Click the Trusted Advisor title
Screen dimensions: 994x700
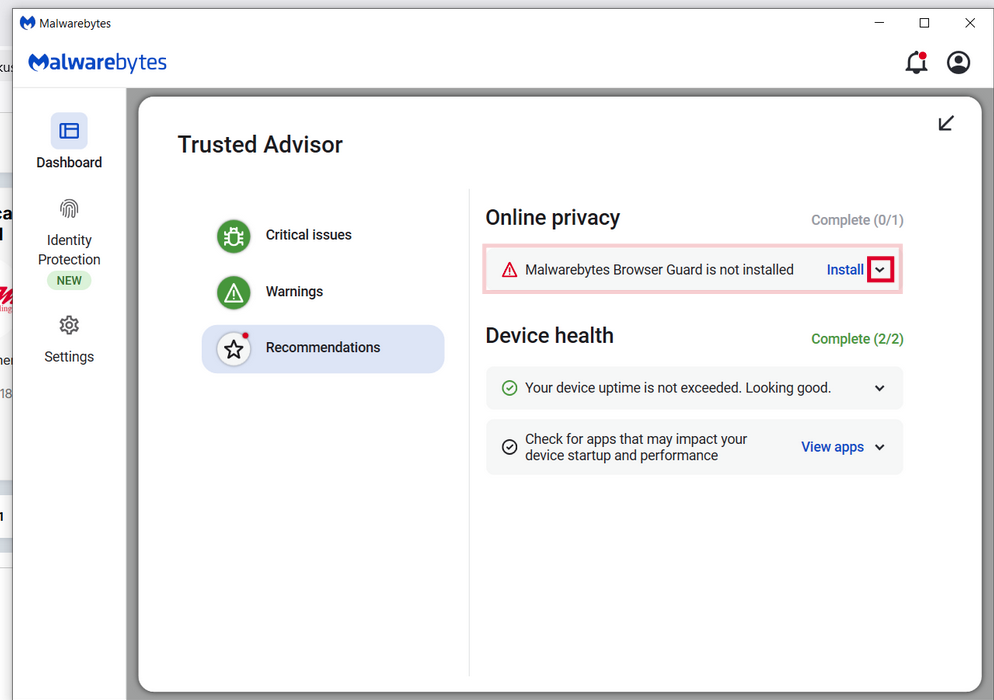260,145
